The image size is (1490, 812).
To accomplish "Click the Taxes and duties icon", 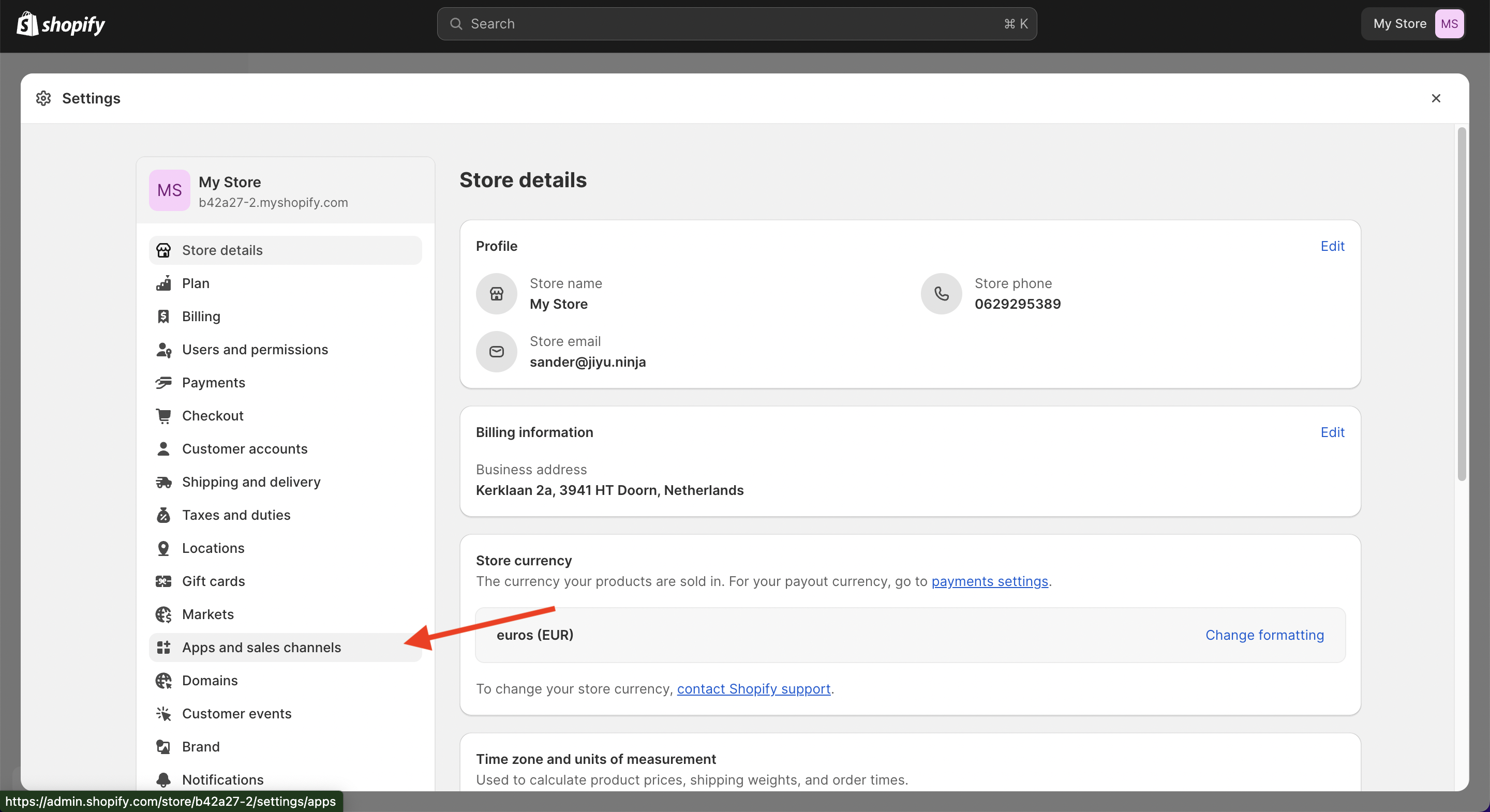I will click(163, 515).
